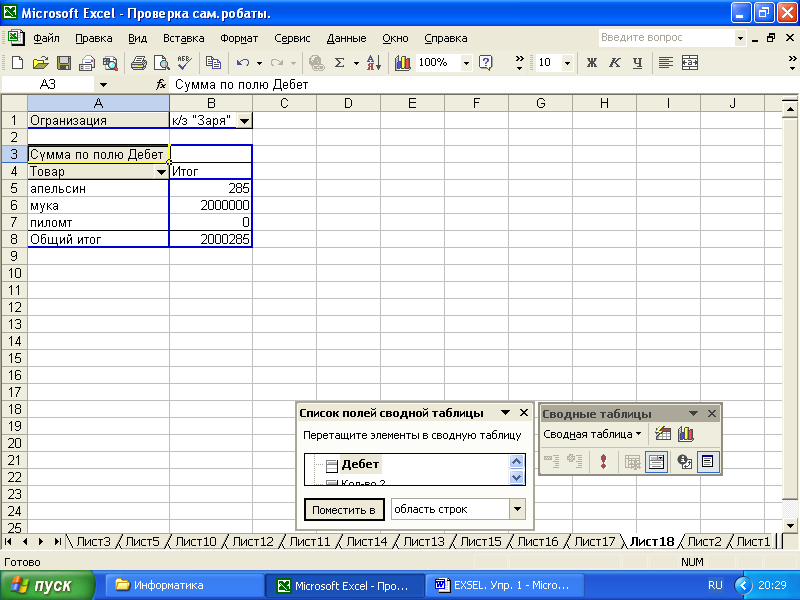
Task: Click the AutoSum sigma icon
Action: 339,63
